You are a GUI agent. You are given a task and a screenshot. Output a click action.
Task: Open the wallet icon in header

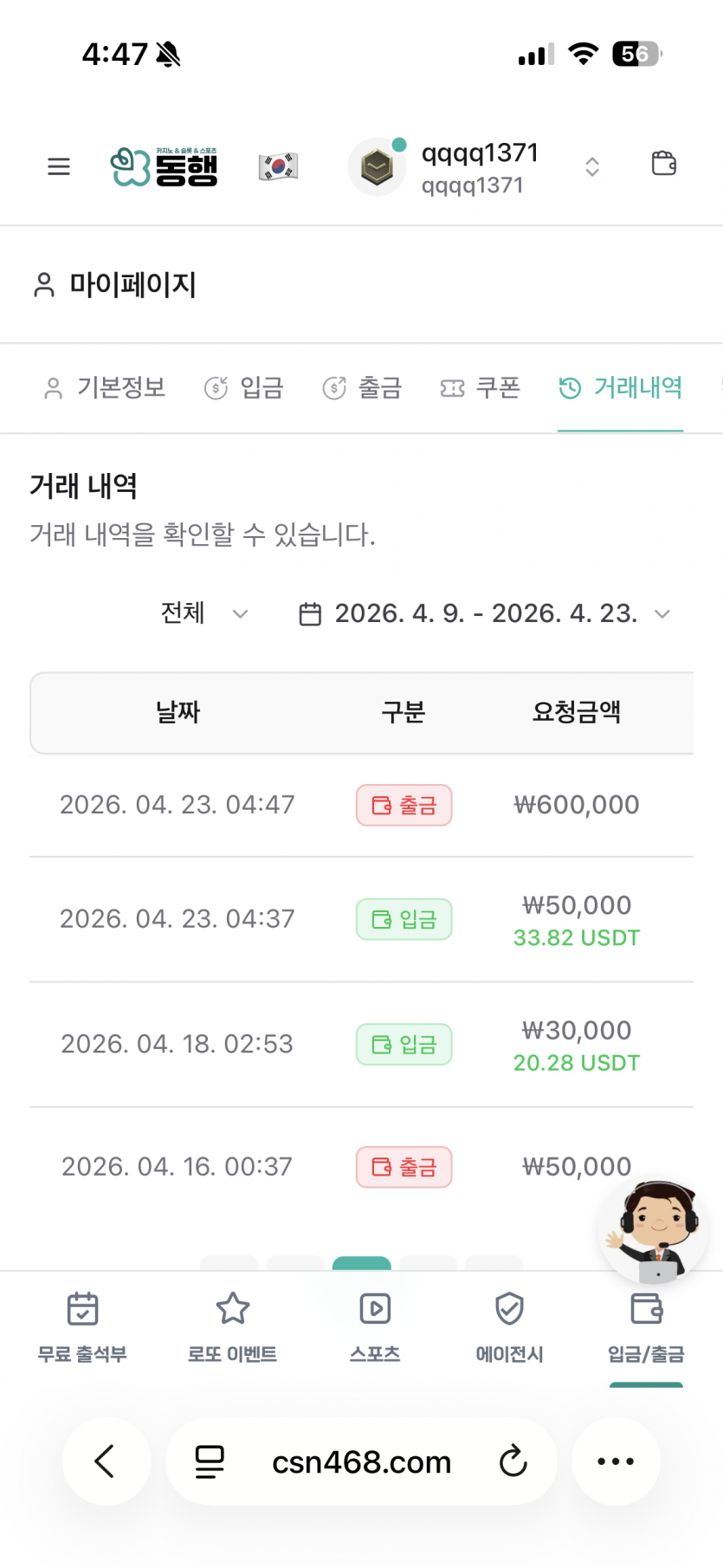tap(663, 164)
